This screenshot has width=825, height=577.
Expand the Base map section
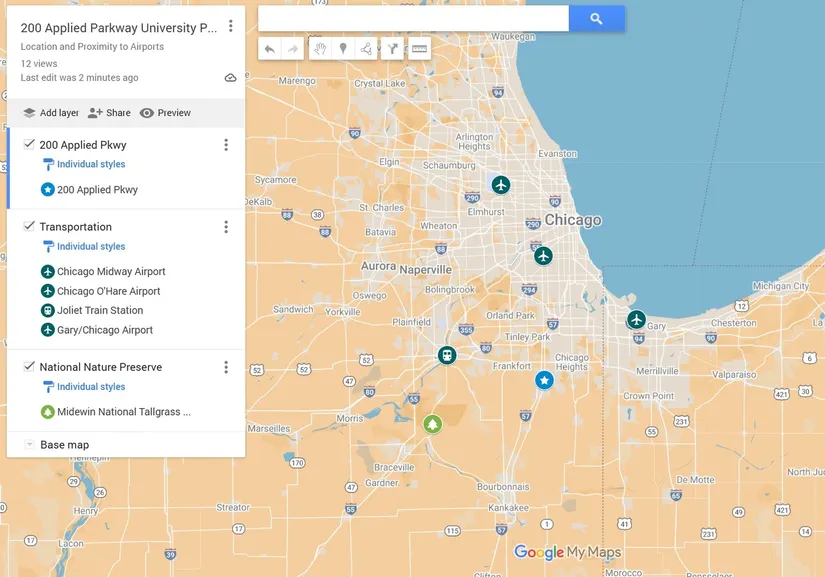tap(29, 445)
